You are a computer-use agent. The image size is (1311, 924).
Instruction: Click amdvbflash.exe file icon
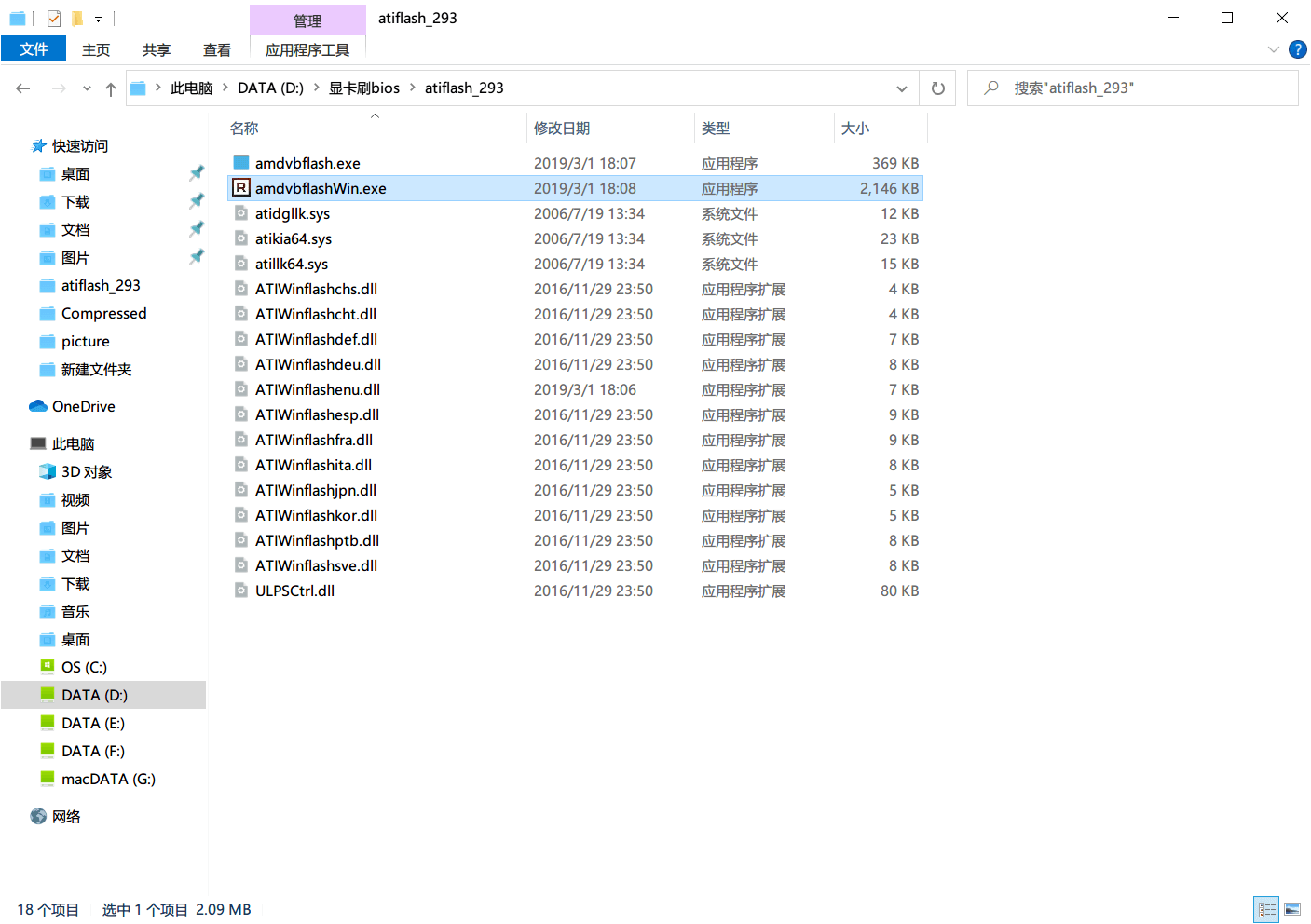pos(241,163)
